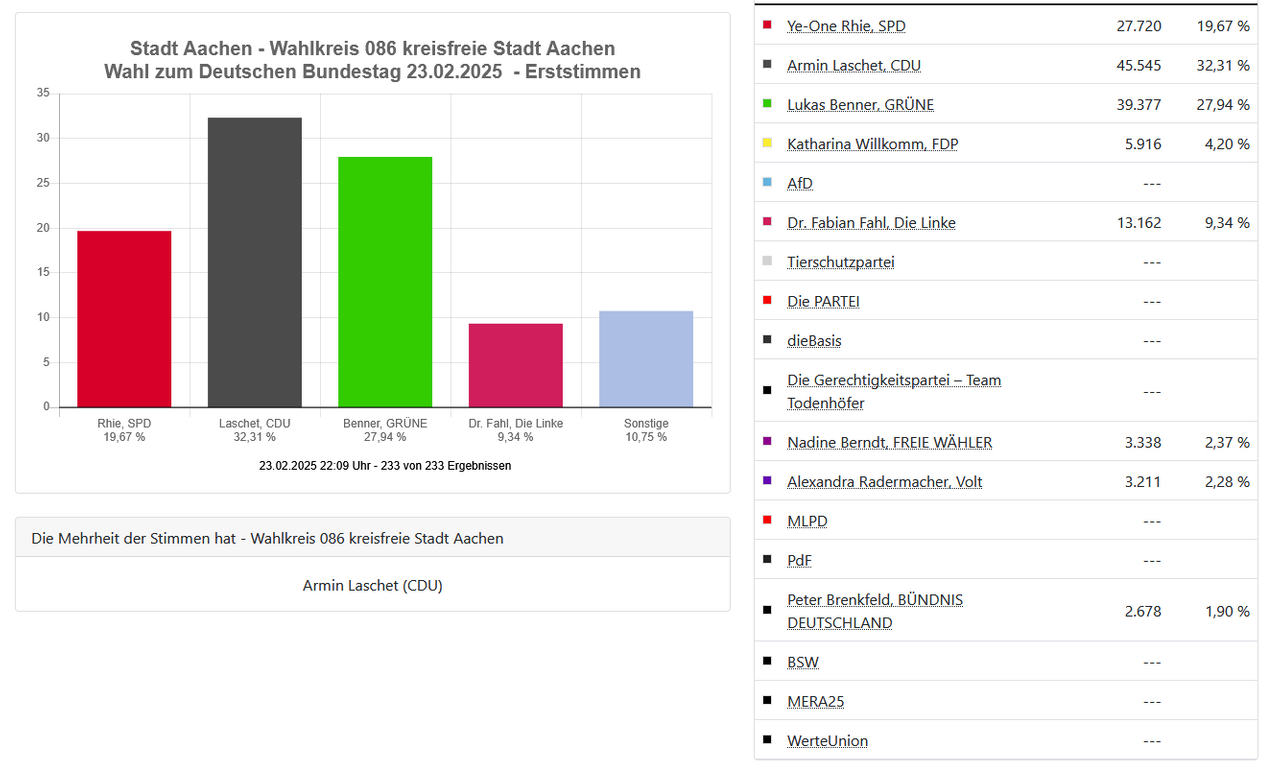The width and height of the screenshot is (1280, 782).
Task: Click the 5.916 vote count for Willkomm
Action: (1143, 144)
